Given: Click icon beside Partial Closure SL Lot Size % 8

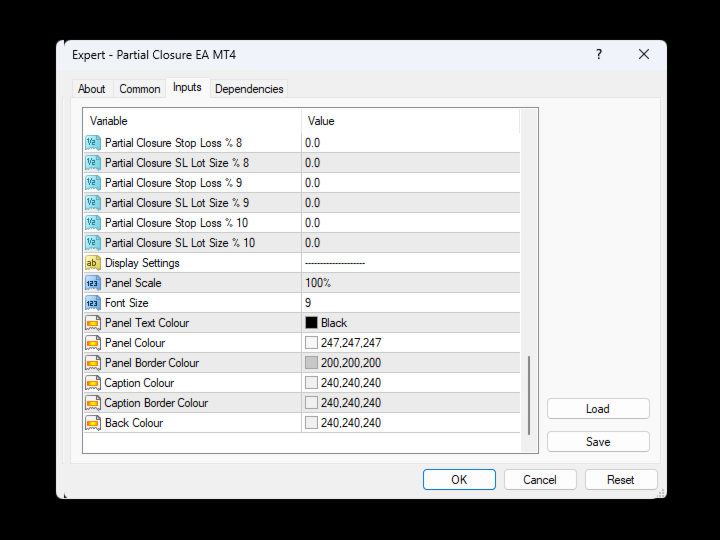Looking at the screenshot, I should click(93, 163).
